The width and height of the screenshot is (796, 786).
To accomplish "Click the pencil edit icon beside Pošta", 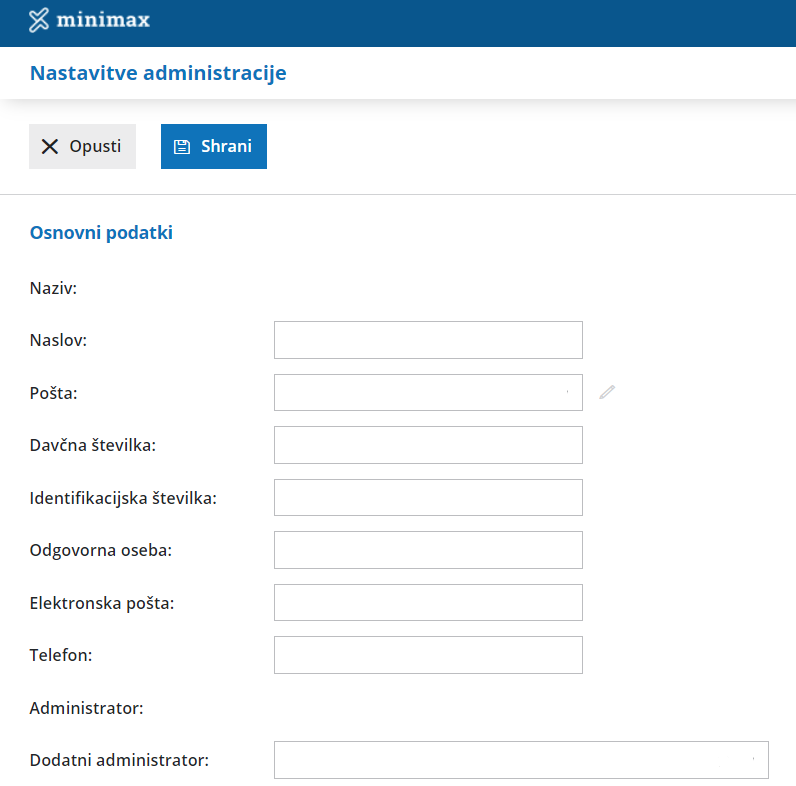I will [607, 392].
